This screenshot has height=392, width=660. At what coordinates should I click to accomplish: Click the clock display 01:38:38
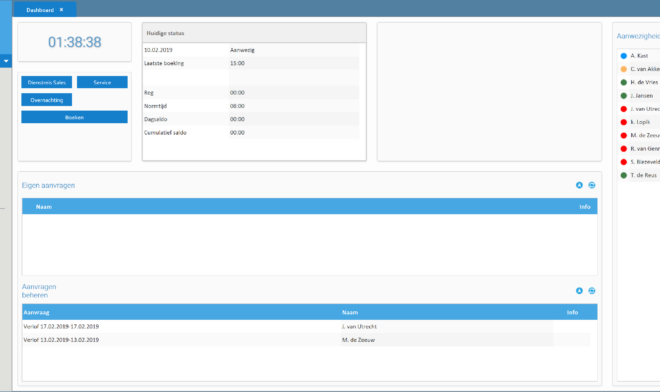coord(75,42)
